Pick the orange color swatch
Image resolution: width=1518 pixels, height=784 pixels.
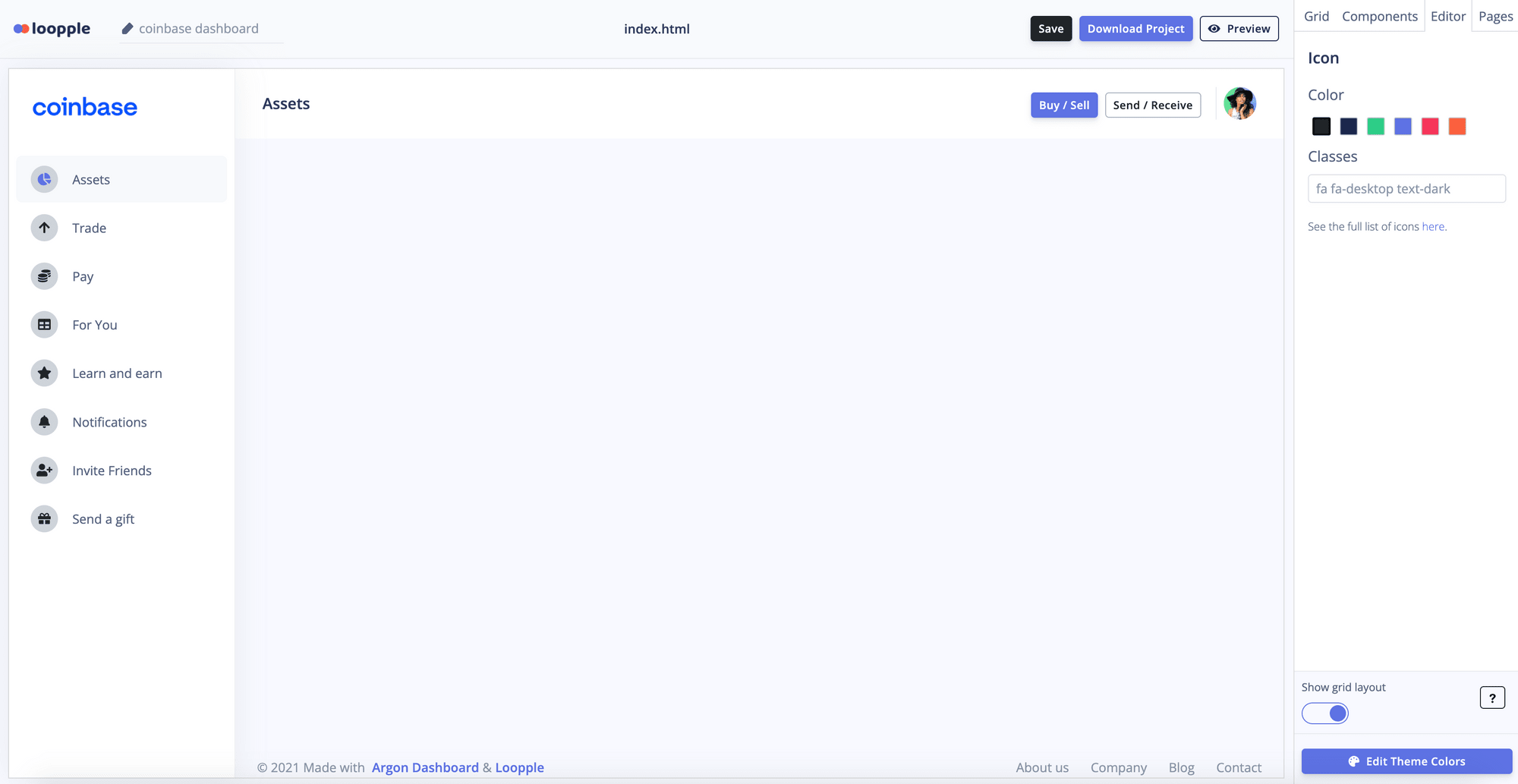tap(1457, 126)
